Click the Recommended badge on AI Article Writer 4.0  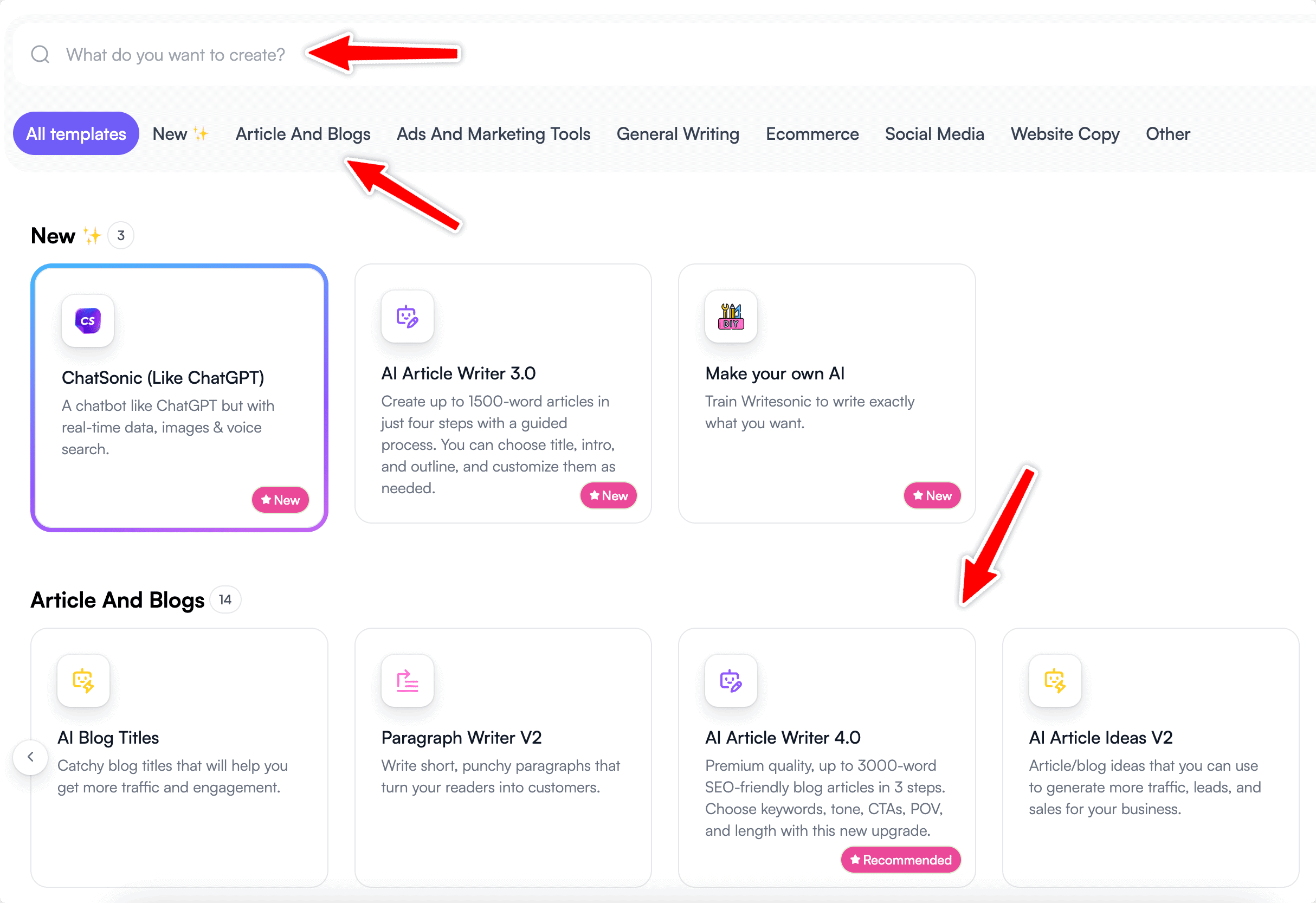click(x=901, y=860)
